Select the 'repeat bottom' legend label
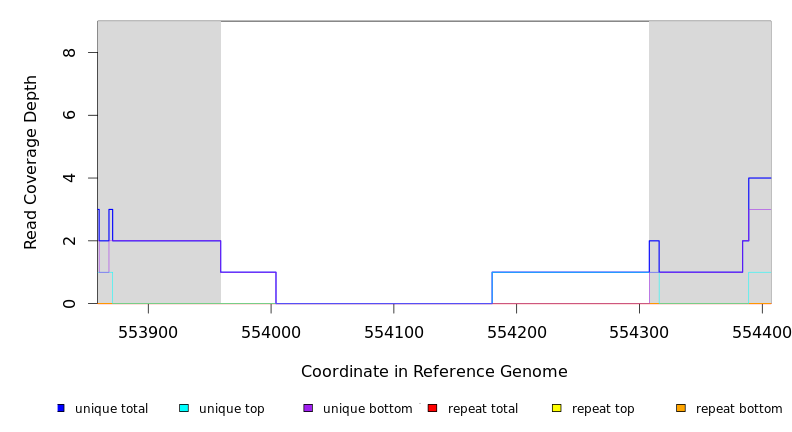The width and height of the screenshot is (792, 432). tap(739, 409)
